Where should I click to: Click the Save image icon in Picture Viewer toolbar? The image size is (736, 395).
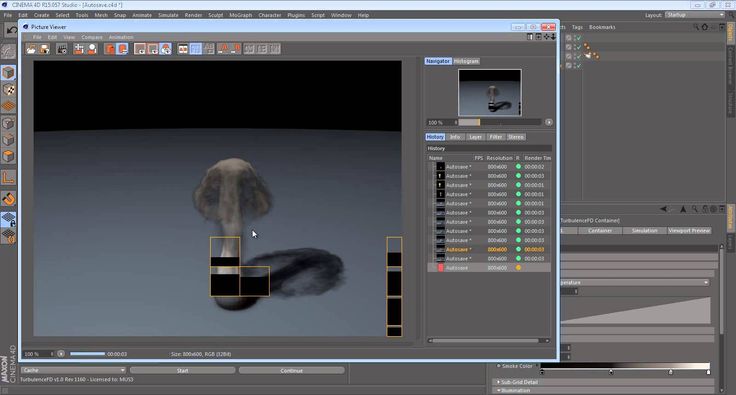click(x=44, y=49)
